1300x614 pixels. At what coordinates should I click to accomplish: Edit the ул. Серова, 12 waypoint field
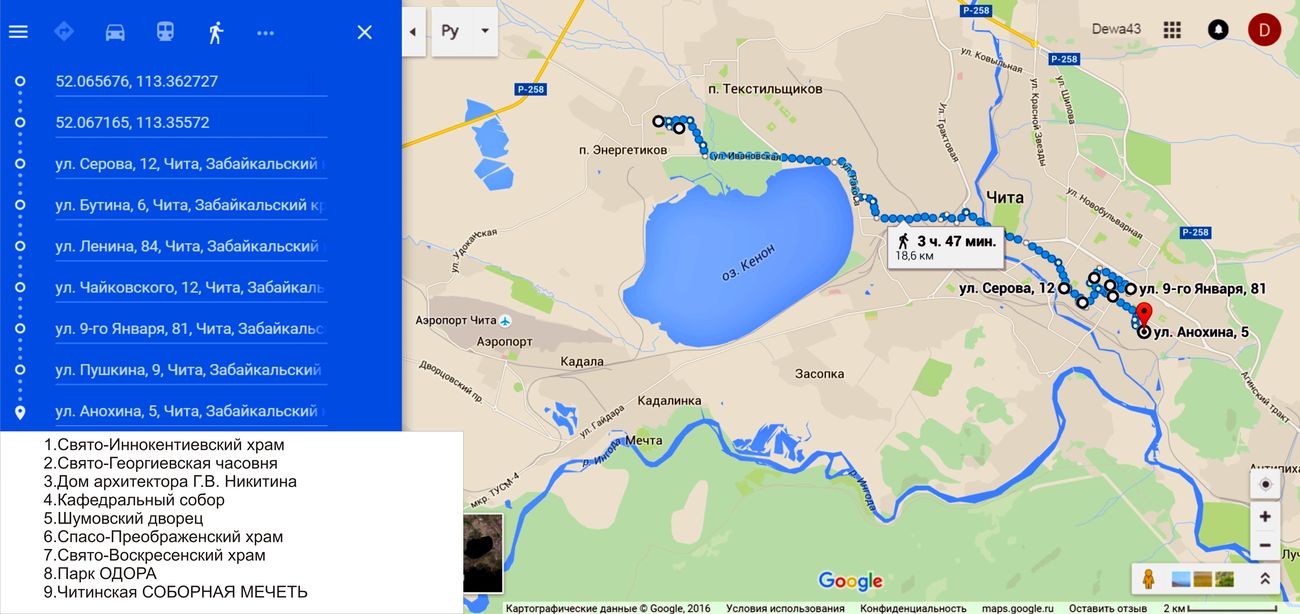[x=191, y=164]
